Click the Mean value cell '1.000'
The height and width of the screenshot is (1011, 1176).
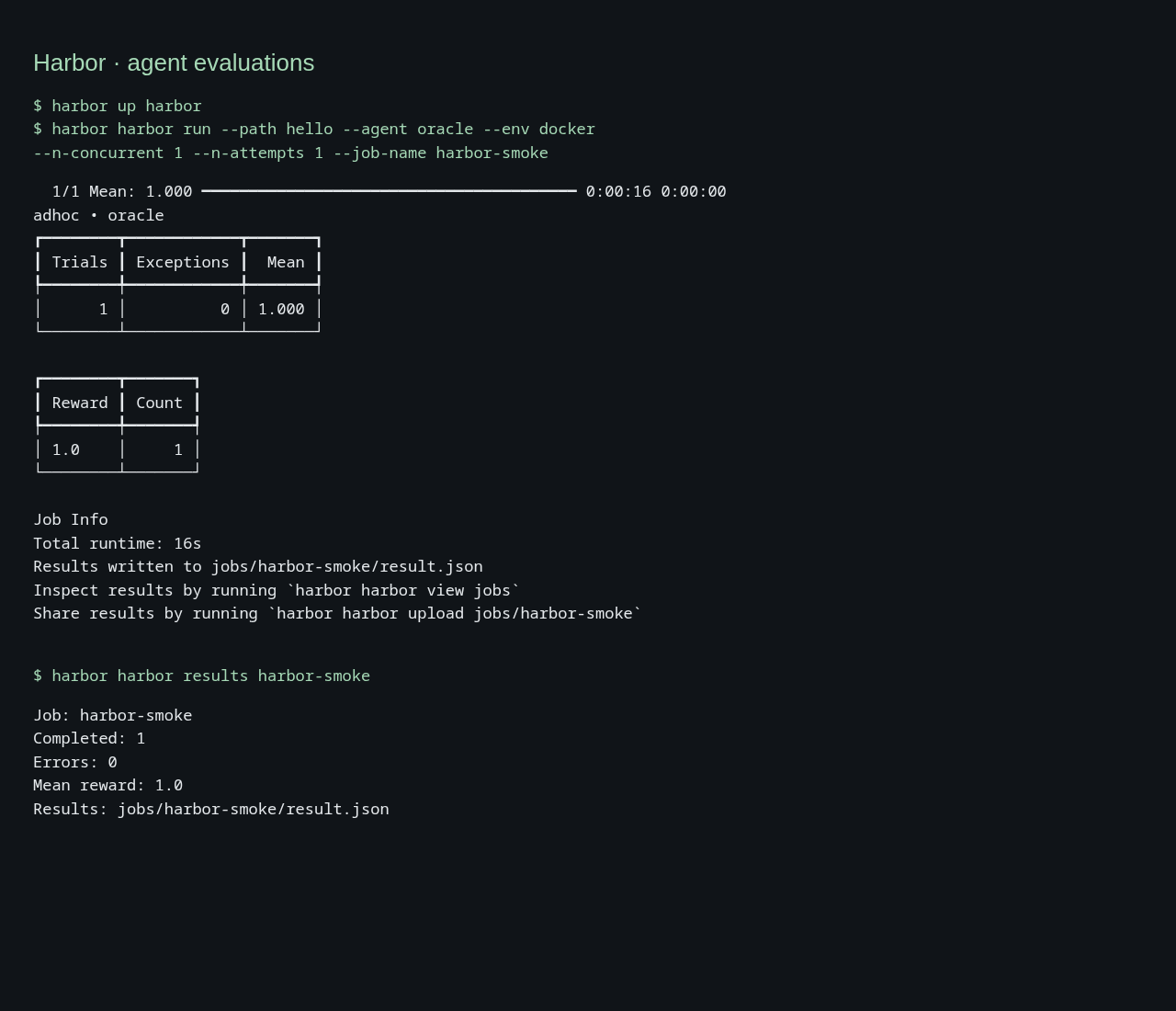pos(281,309)
